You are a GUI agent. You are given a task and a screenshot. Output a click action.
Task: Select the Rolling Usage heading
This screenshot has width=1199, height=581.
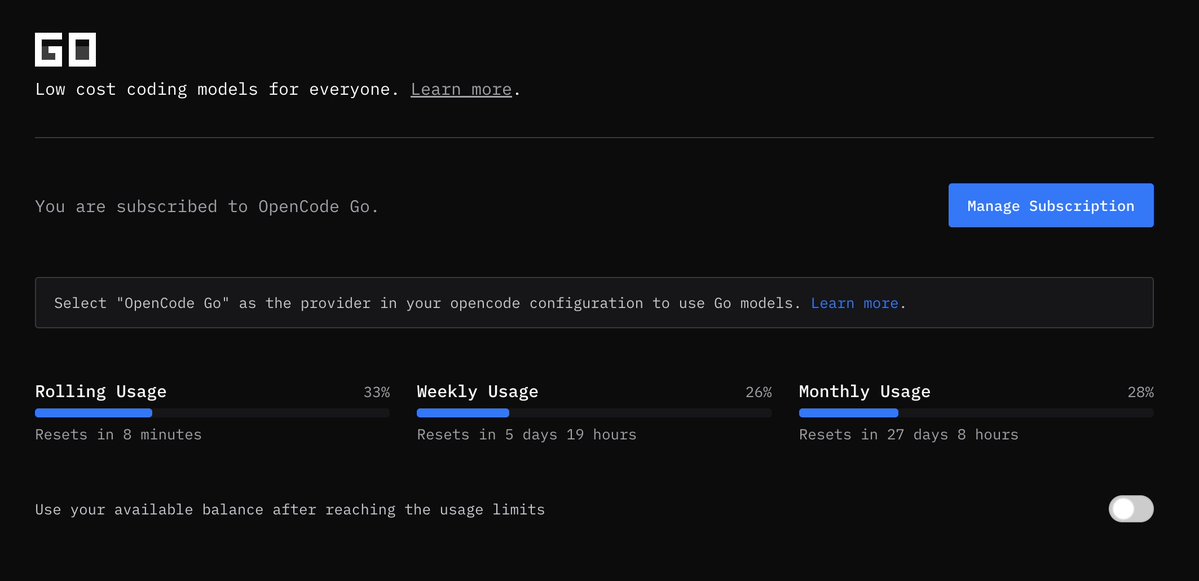point(101,391)
